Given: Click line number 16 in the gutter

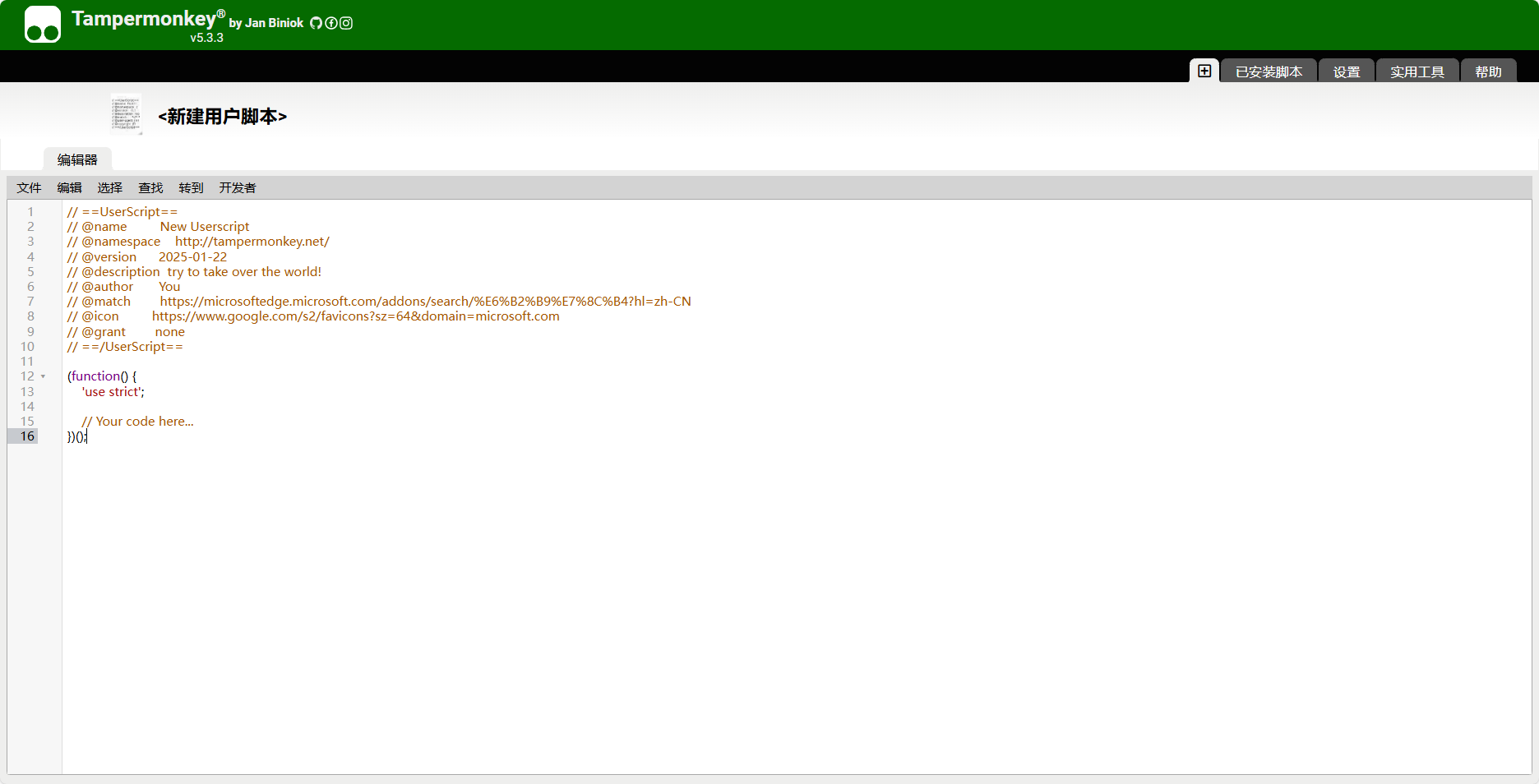Looking at the screenshot, I should 27,436.
